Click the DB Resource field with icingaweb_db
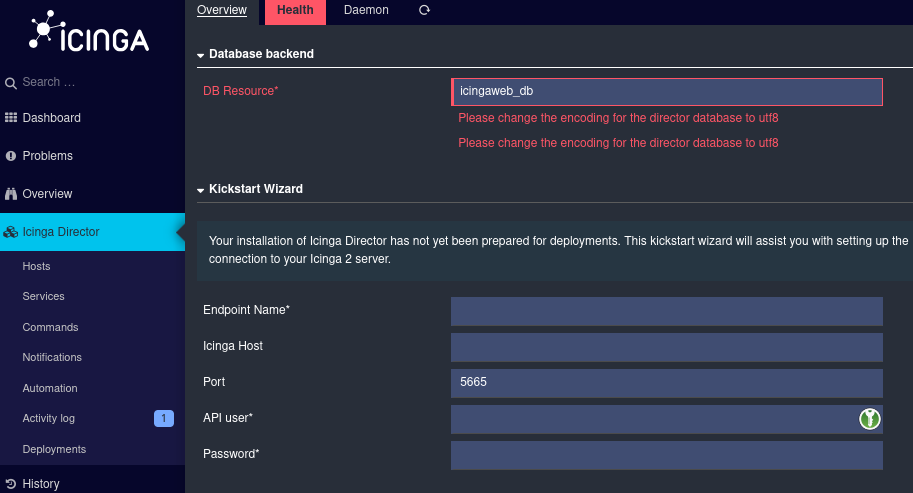Viewport: 913px width, 493px height. point(667,92)
